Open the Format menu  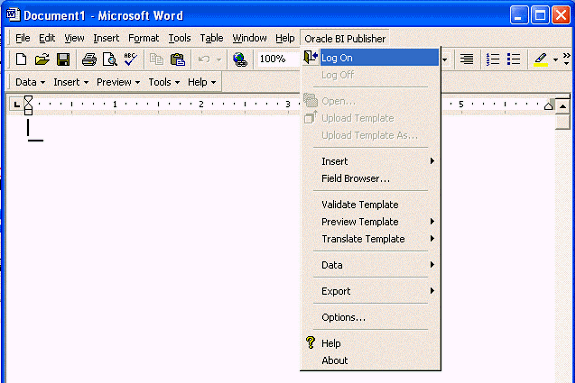tap(143, 38)
